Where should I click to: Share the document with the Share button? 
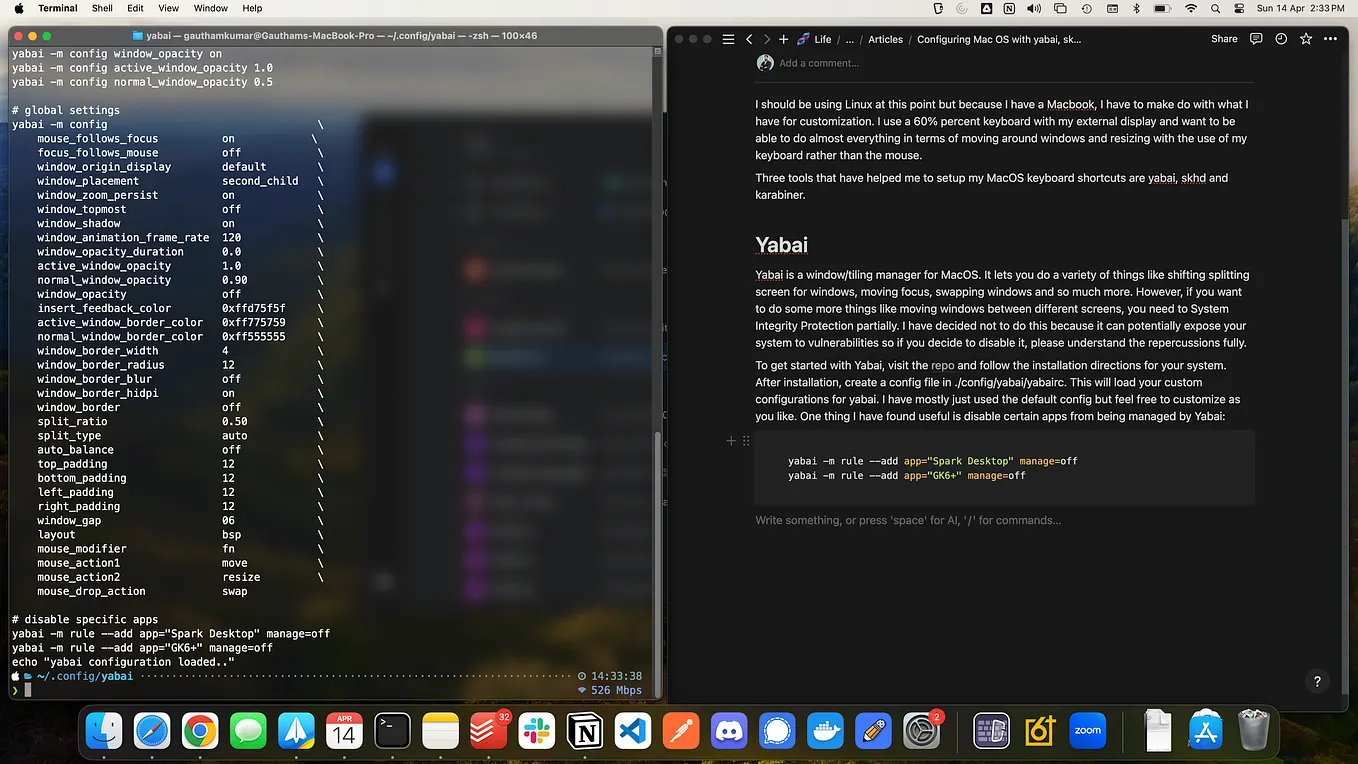point(1224,39)
